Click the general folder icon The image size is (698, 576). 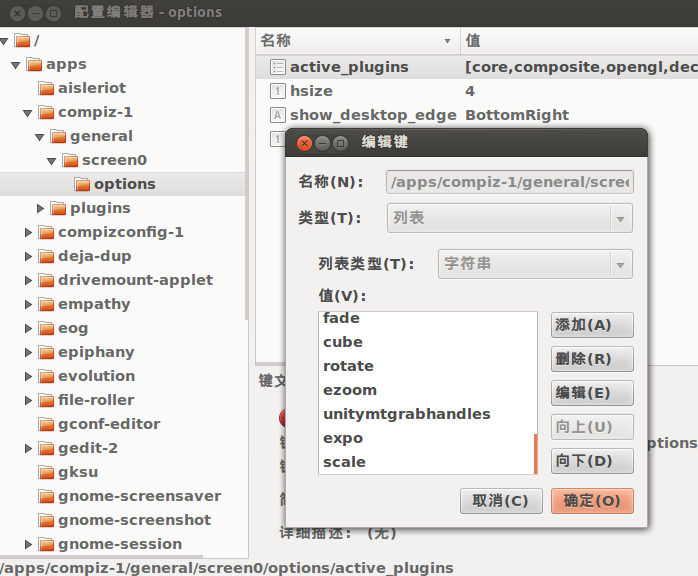click(x=58, y=136)
